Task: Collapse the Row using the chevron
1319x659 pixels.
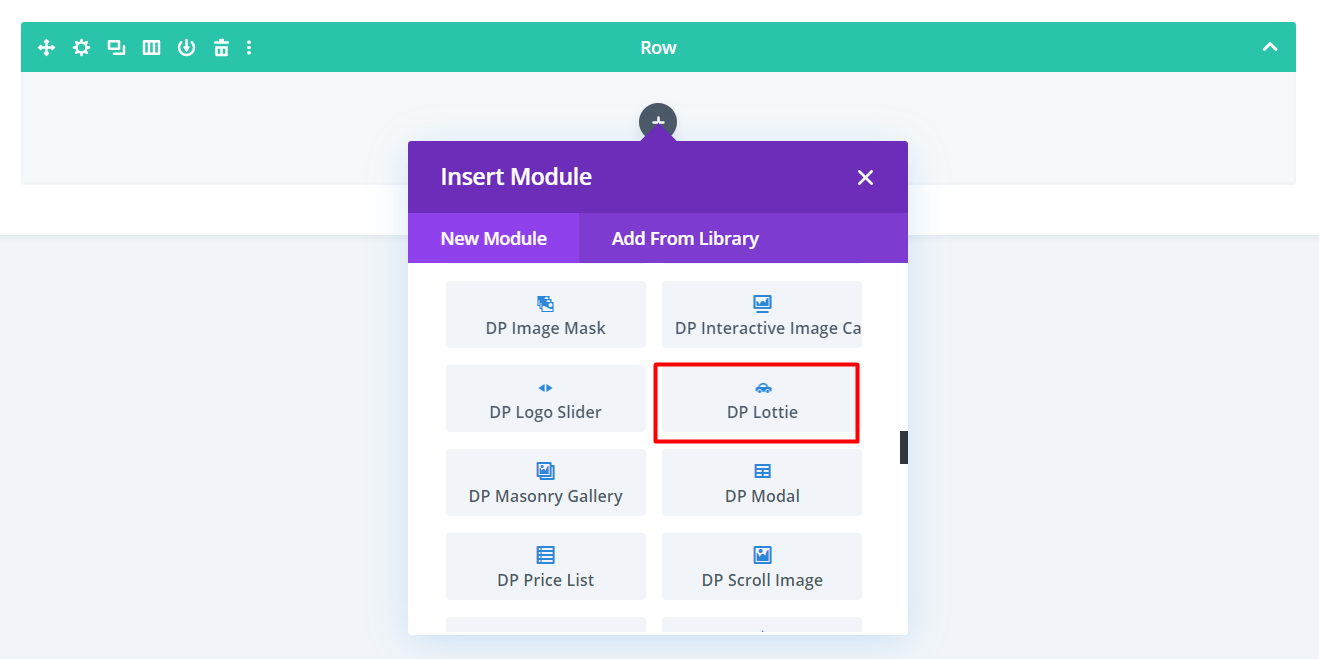Action: [1270, 47]
